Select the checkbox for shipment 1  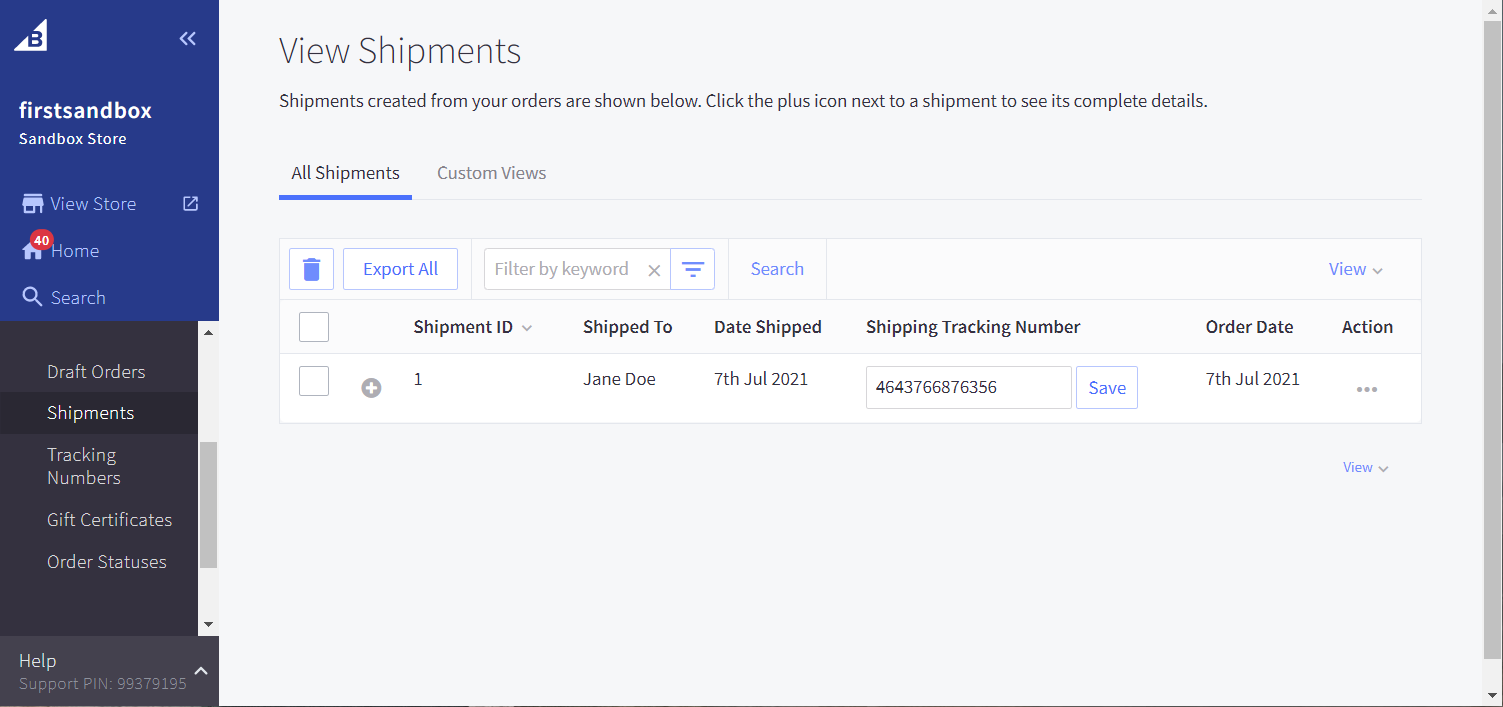pyautogui.click(x=314, y=381)
